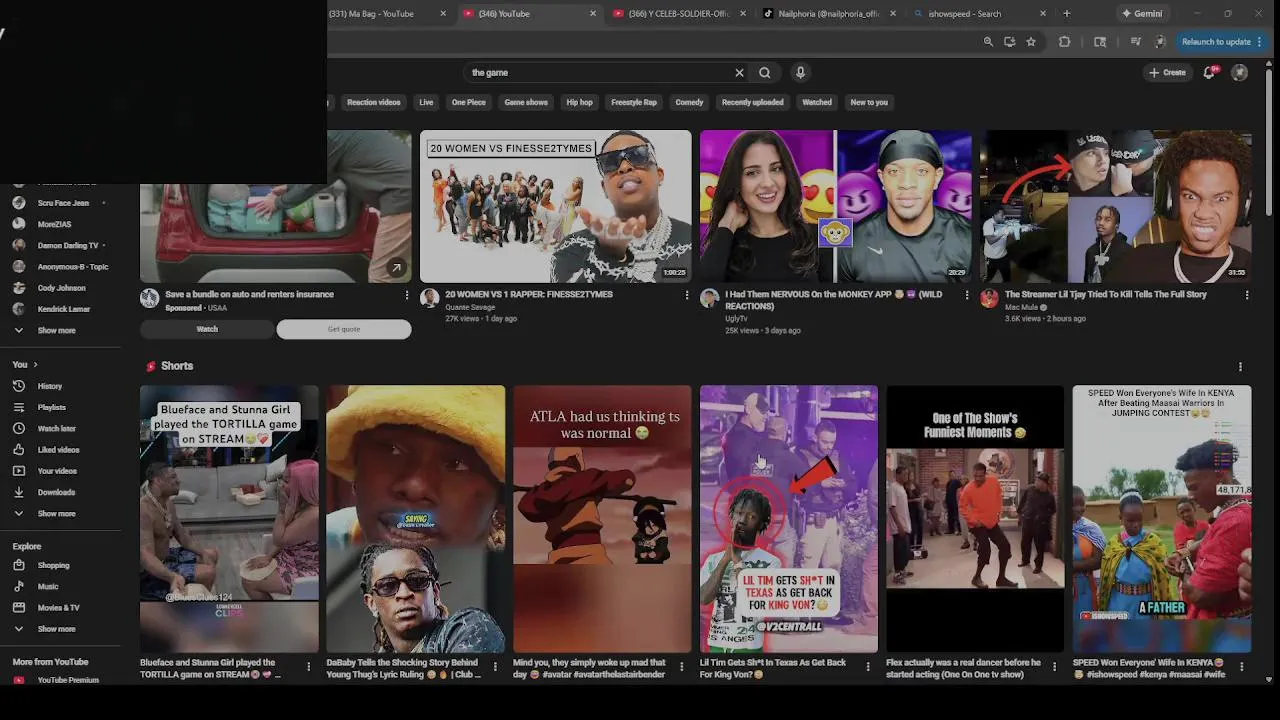This screenshot has height=720, width=1280.
Task: Switch to the Nailphoria TikTok browser tab
Action: (828, 14)
